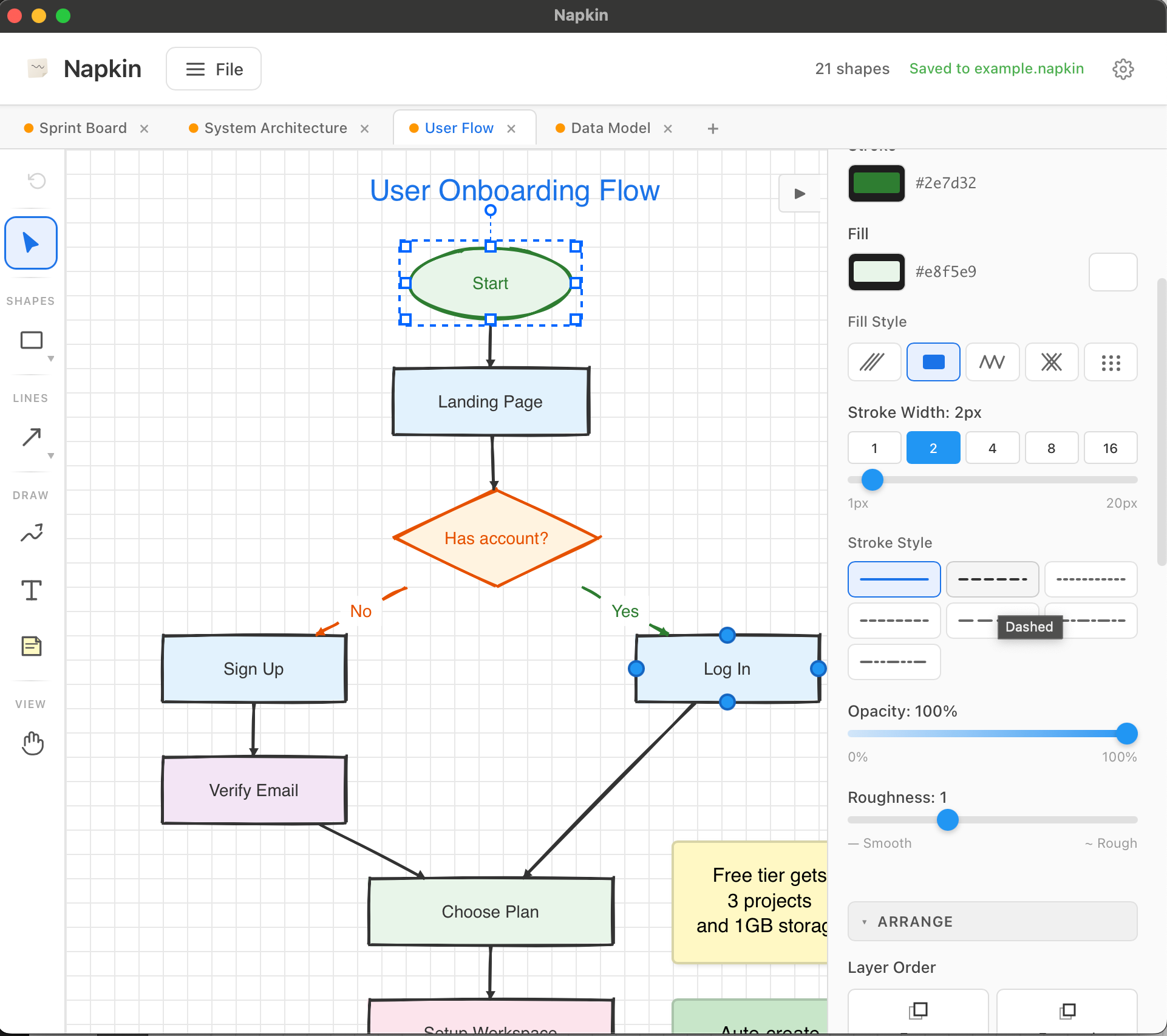The image size is (1167, 1036).
Task: Activate the hand pan tool
Action: [x=32, y=743]
